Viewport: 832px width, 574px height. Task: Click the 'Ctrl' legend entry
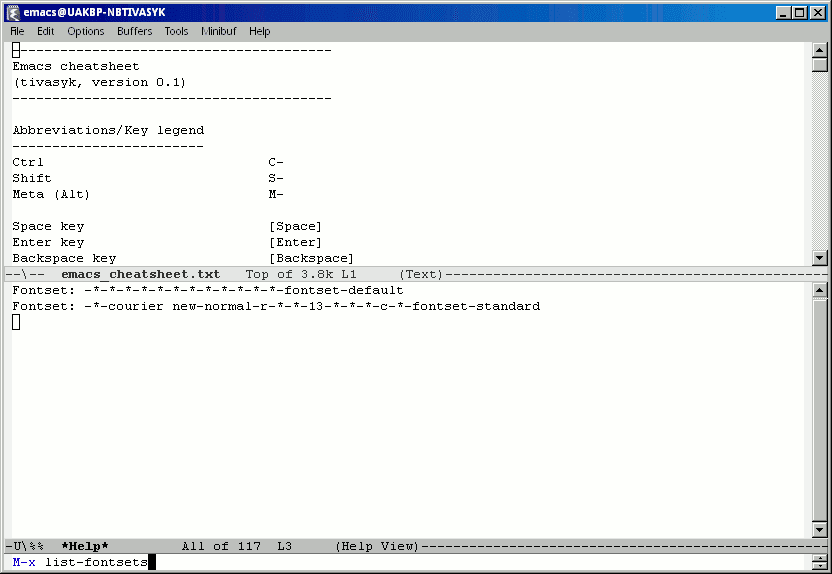point(28,162)
